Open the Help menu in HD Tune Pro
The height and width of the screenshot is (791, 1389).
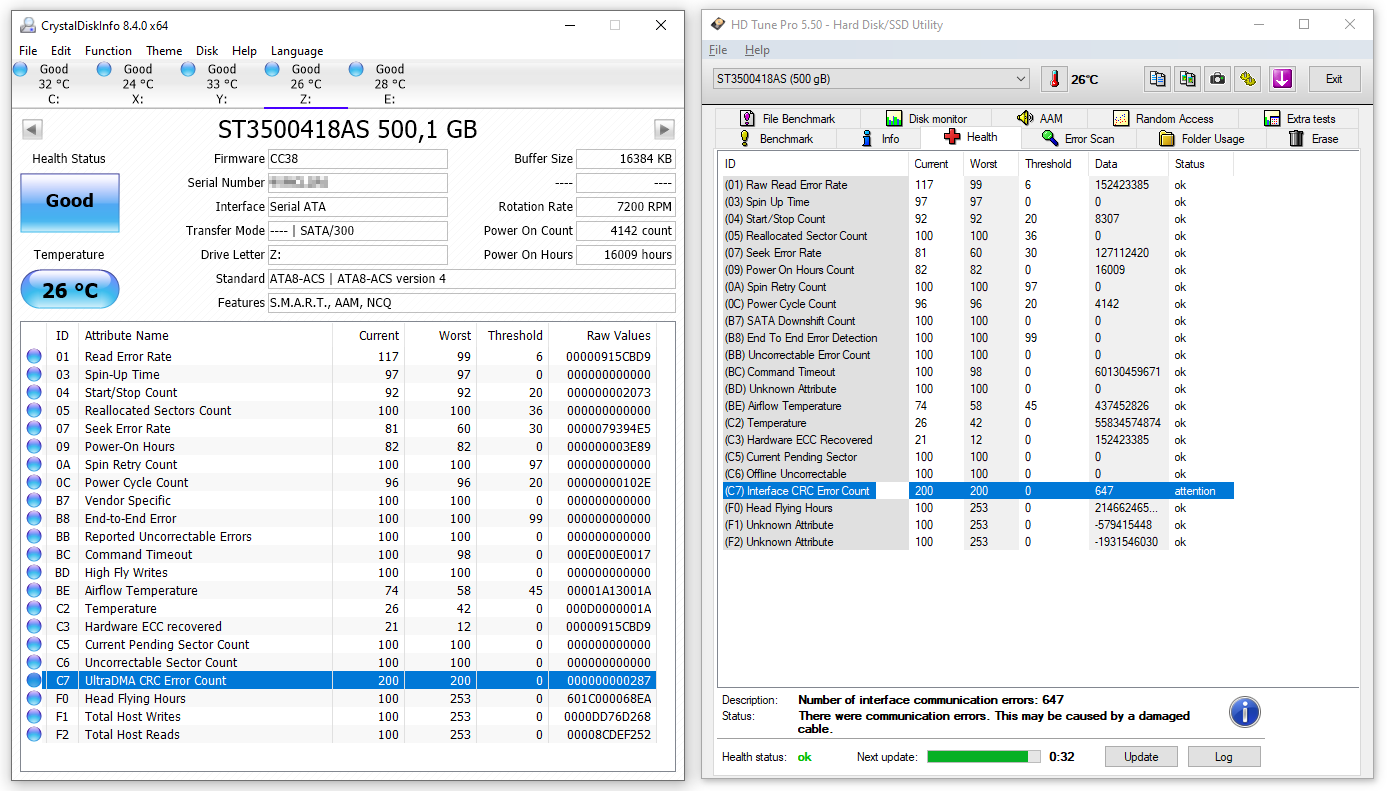pos(757,50)
